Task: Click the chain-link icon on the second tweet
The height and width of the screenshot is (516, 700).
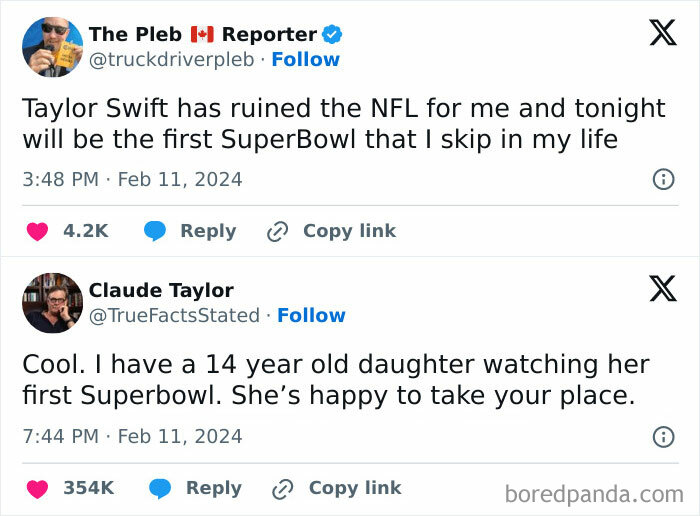Action: coord(282,488)
